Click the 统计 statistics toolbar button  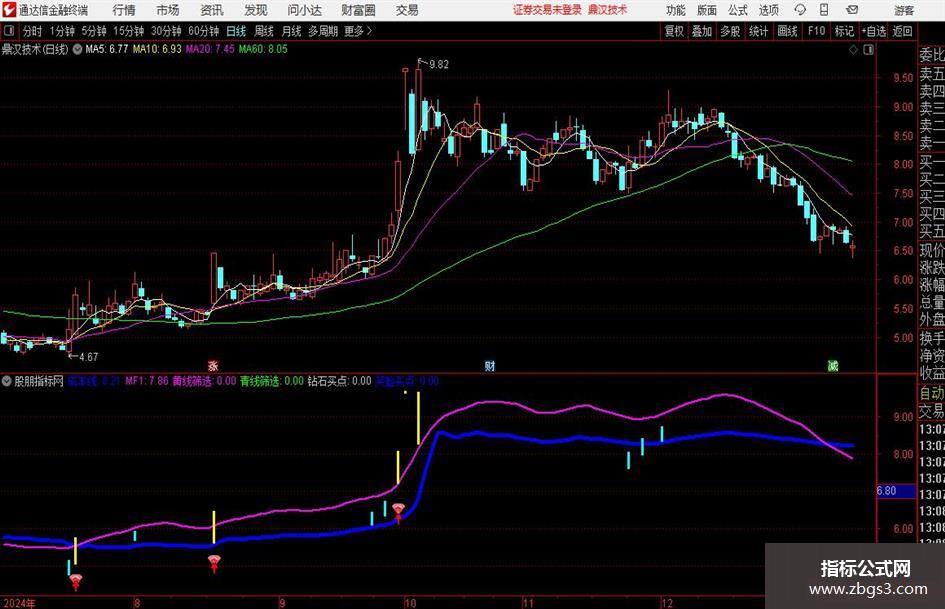tap(758, 31)
